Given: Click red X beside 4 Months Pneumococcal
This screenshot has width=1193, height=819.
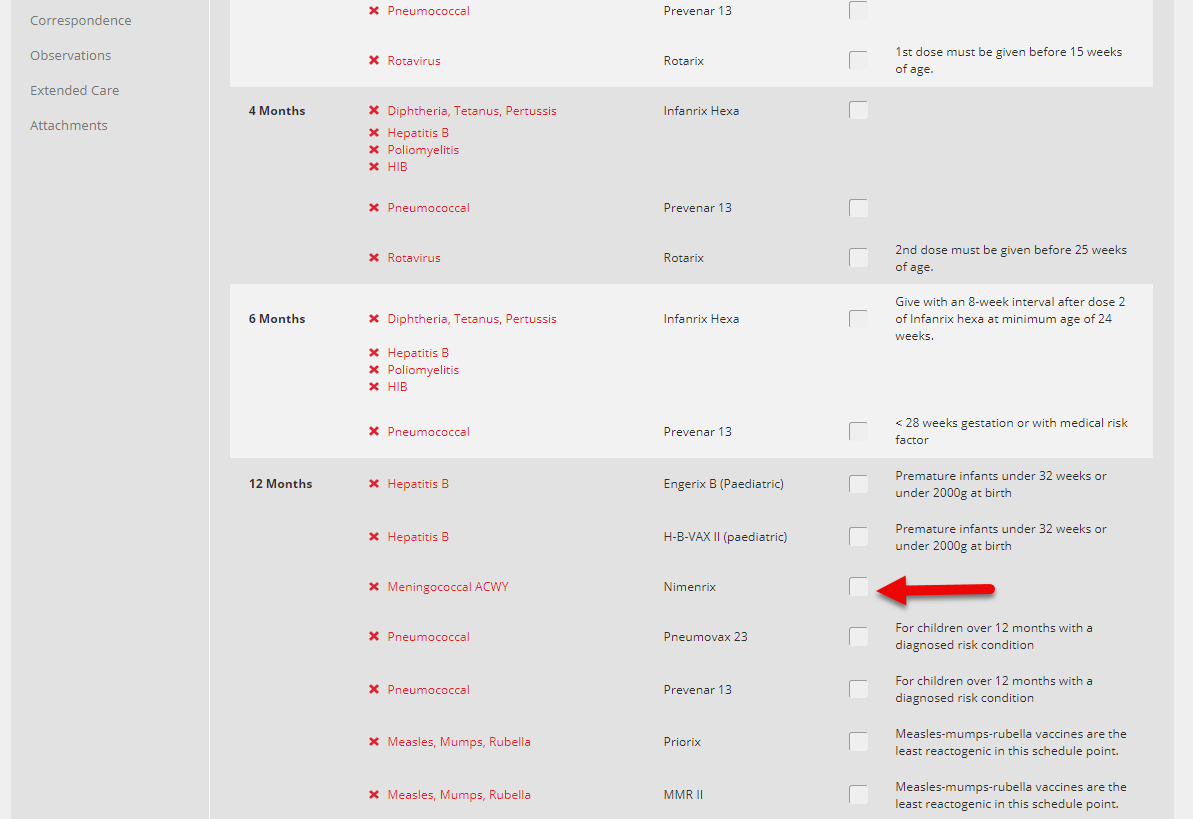Looking at the screenshot, I should [374, 208].
